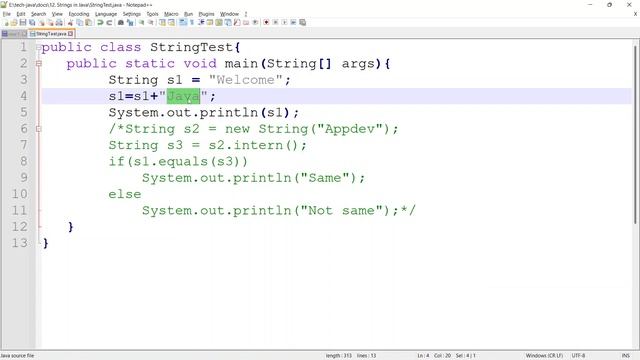Click the Redo arrow icon

[109, 22]
